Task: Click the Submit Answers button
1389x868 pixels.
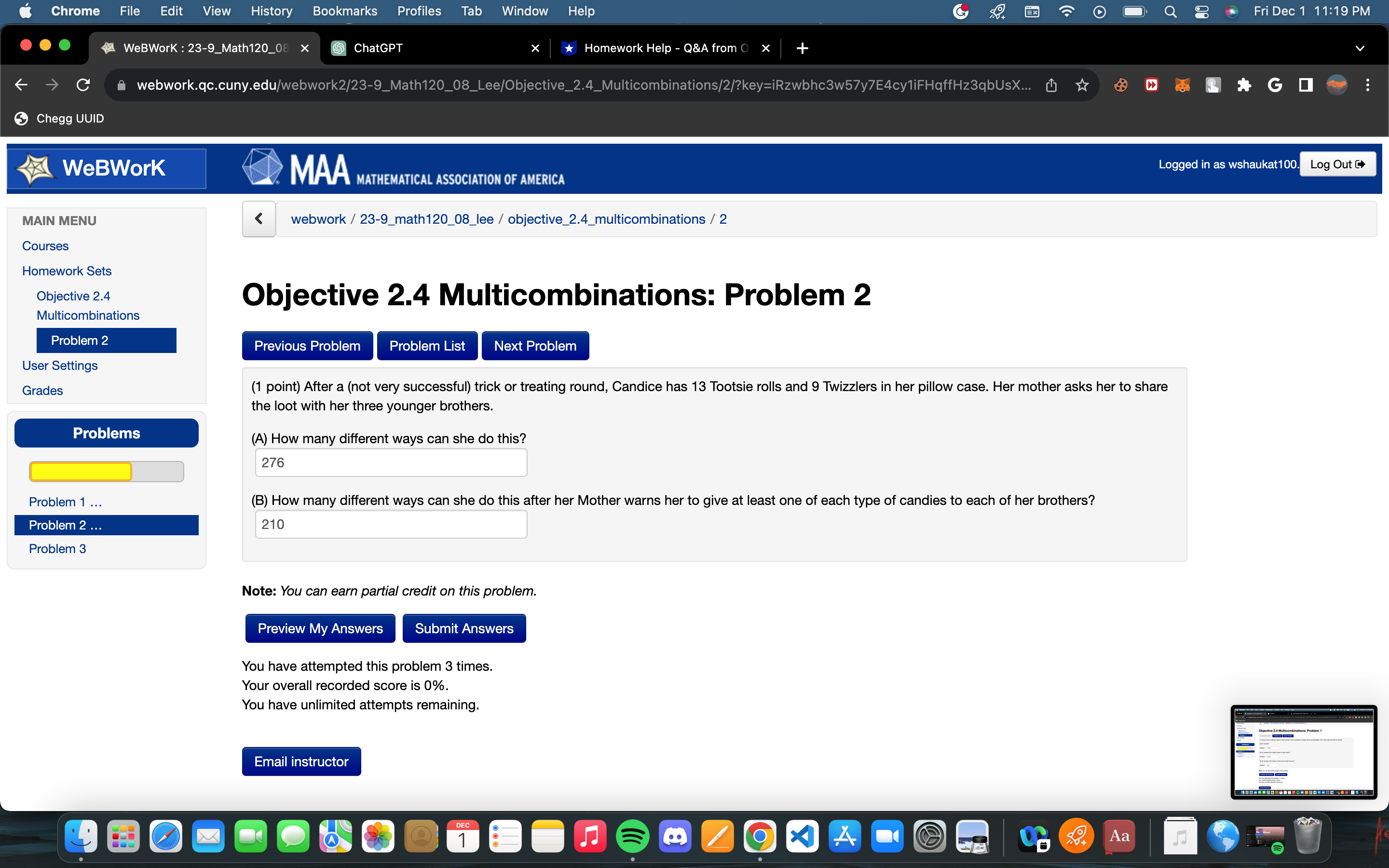Action: 464,628
